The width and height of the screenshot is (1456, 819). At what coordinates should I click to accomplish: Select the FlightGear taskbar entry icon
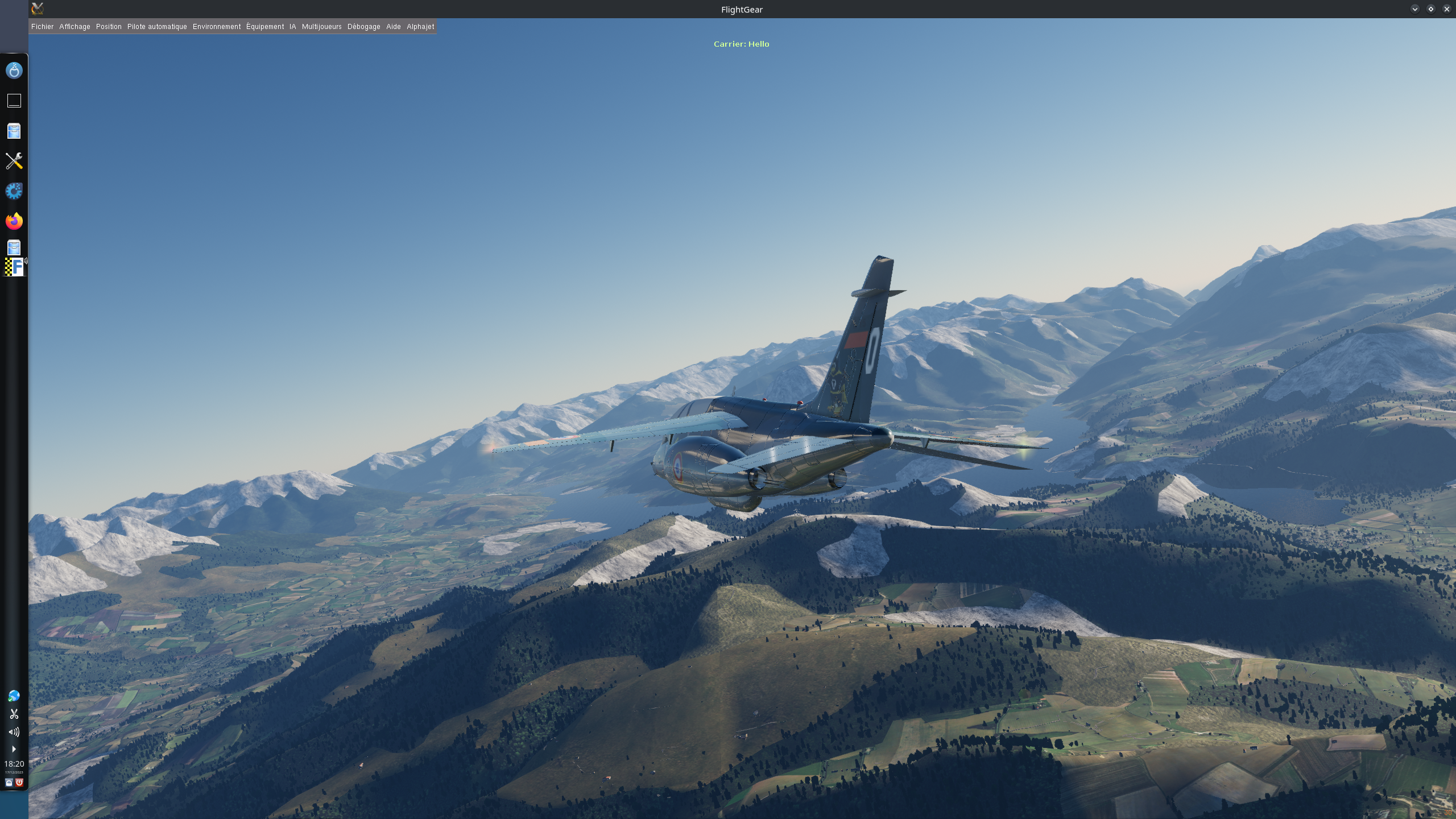coord(15,267)
